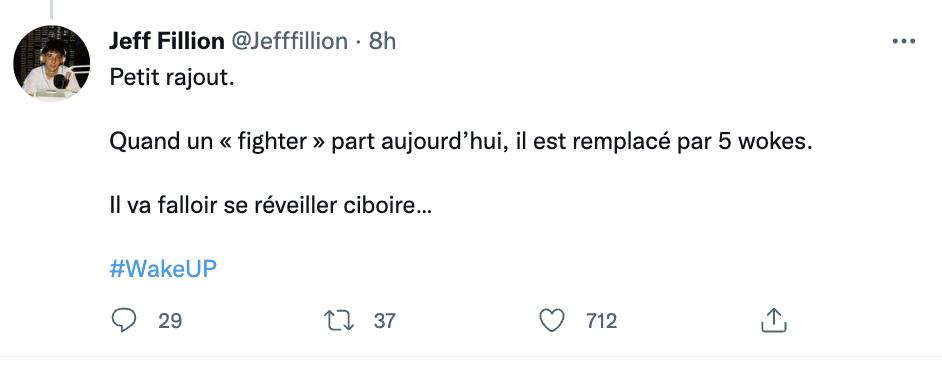Screen dimensions: 942x366
Task: View the 37 retweets count
Action: tap(384, 321)
